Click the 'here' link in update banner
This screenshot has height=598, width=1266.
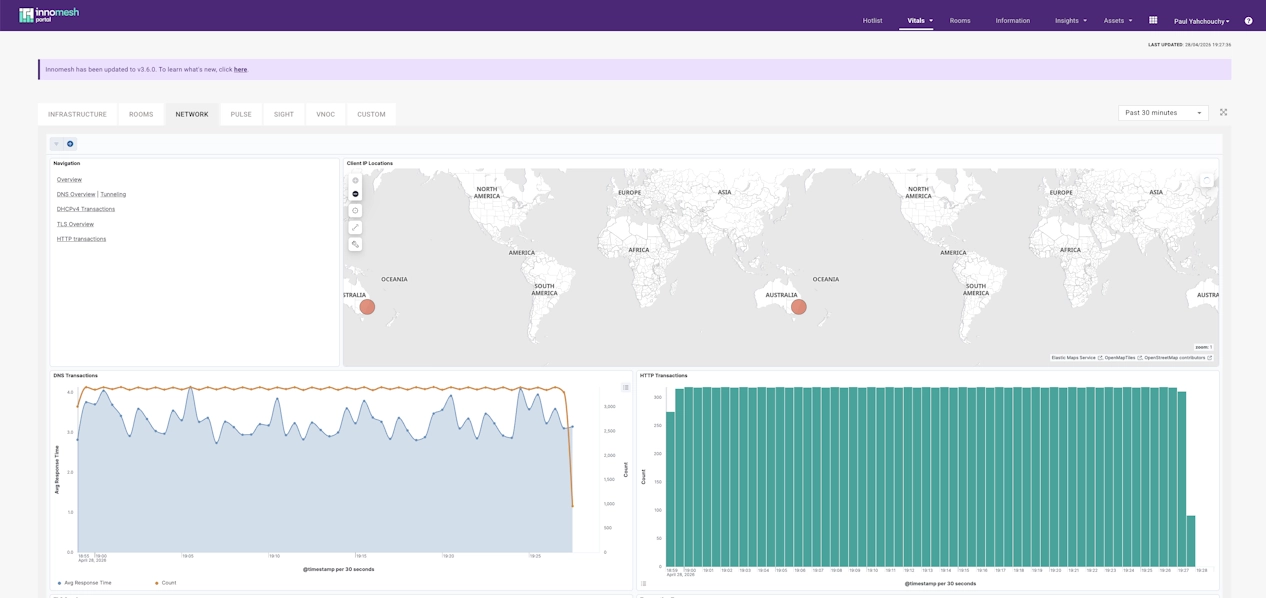click(241, 70)
